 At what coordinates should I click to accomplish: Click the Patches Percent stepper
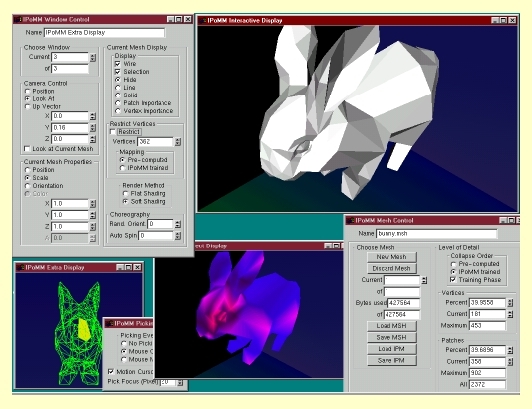[510, 350]
